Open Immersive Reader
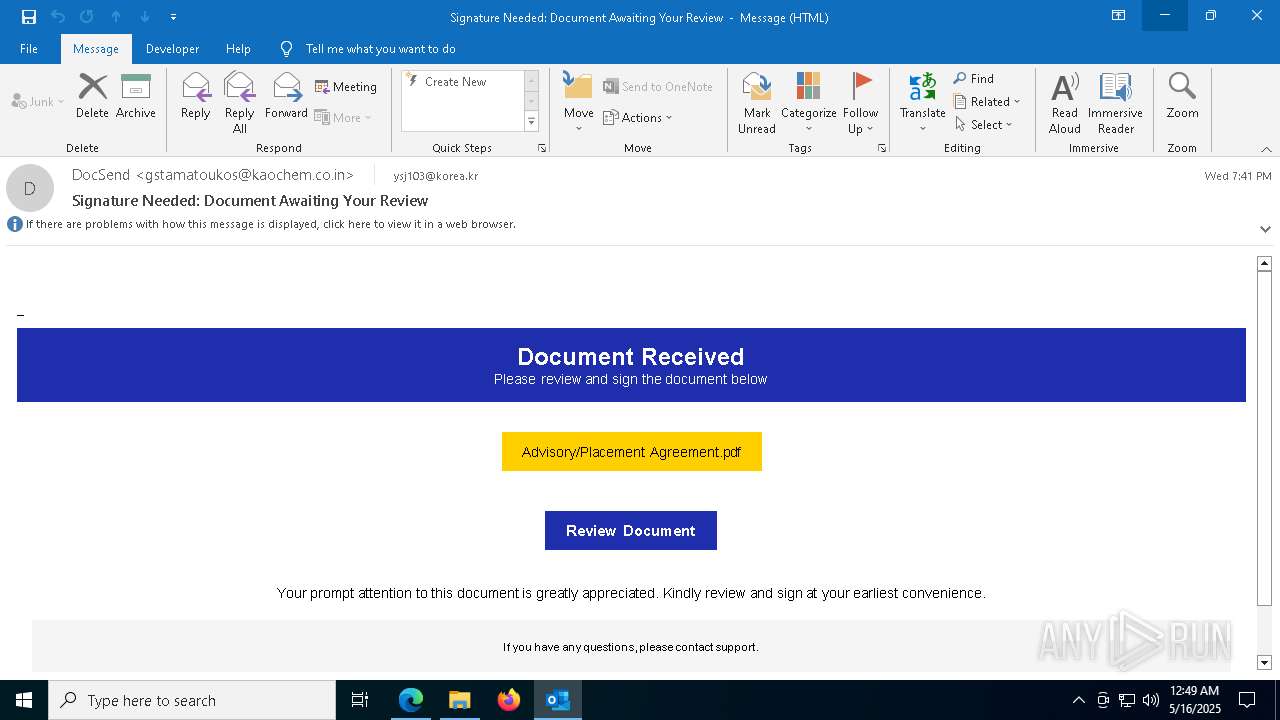The height and width of the screenshot is (720, 1280). pos(1115,102)
